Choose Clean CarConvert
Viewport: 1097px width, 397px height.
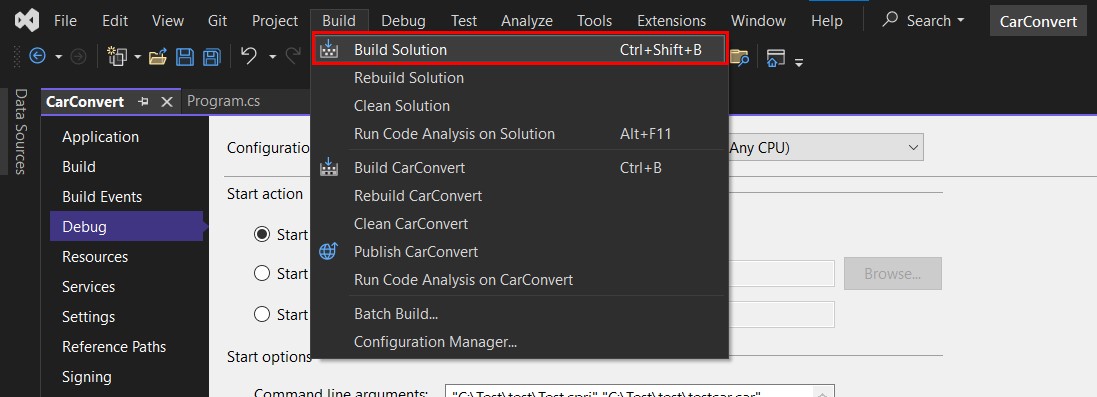click(x=520, y=223)
